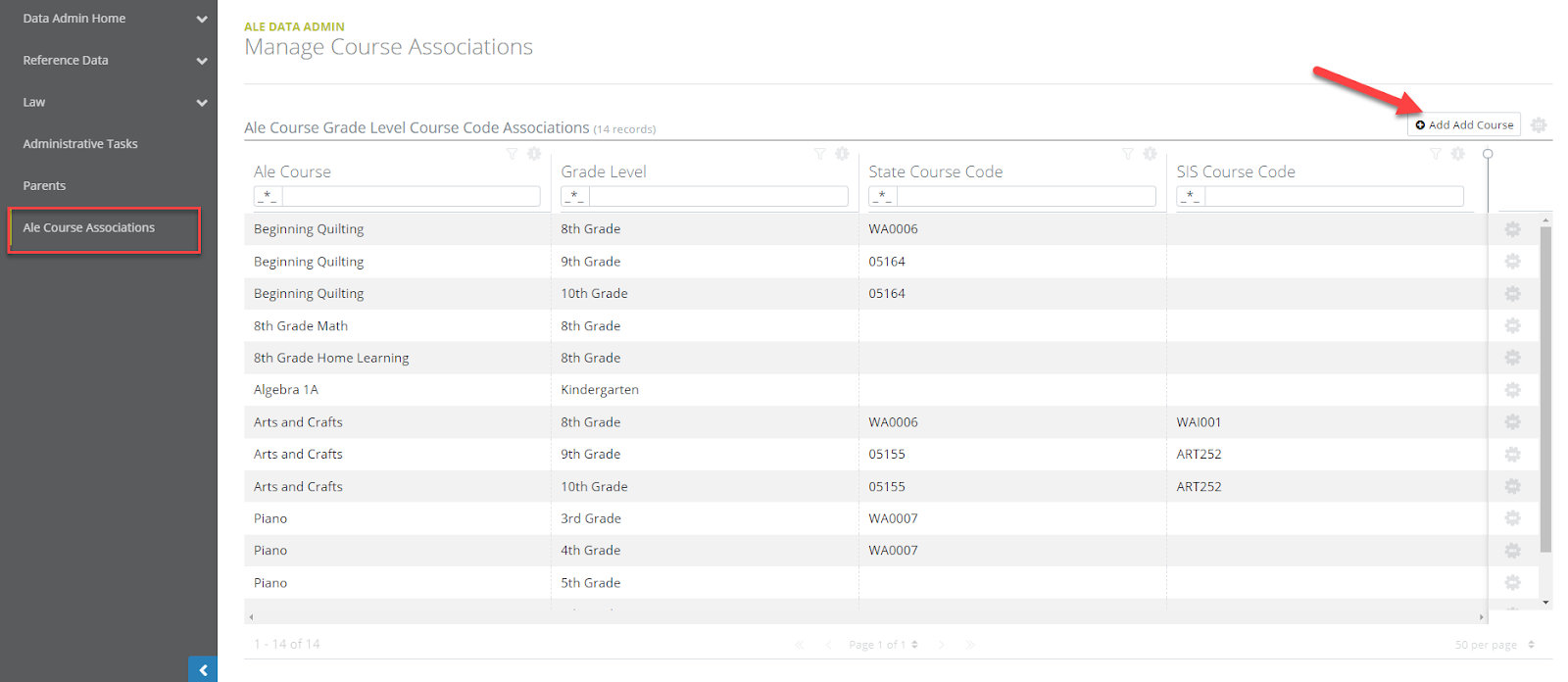Open the Grade Level column gear settings
Screen dimensions: 1568x682
click(x=842, y=154)
